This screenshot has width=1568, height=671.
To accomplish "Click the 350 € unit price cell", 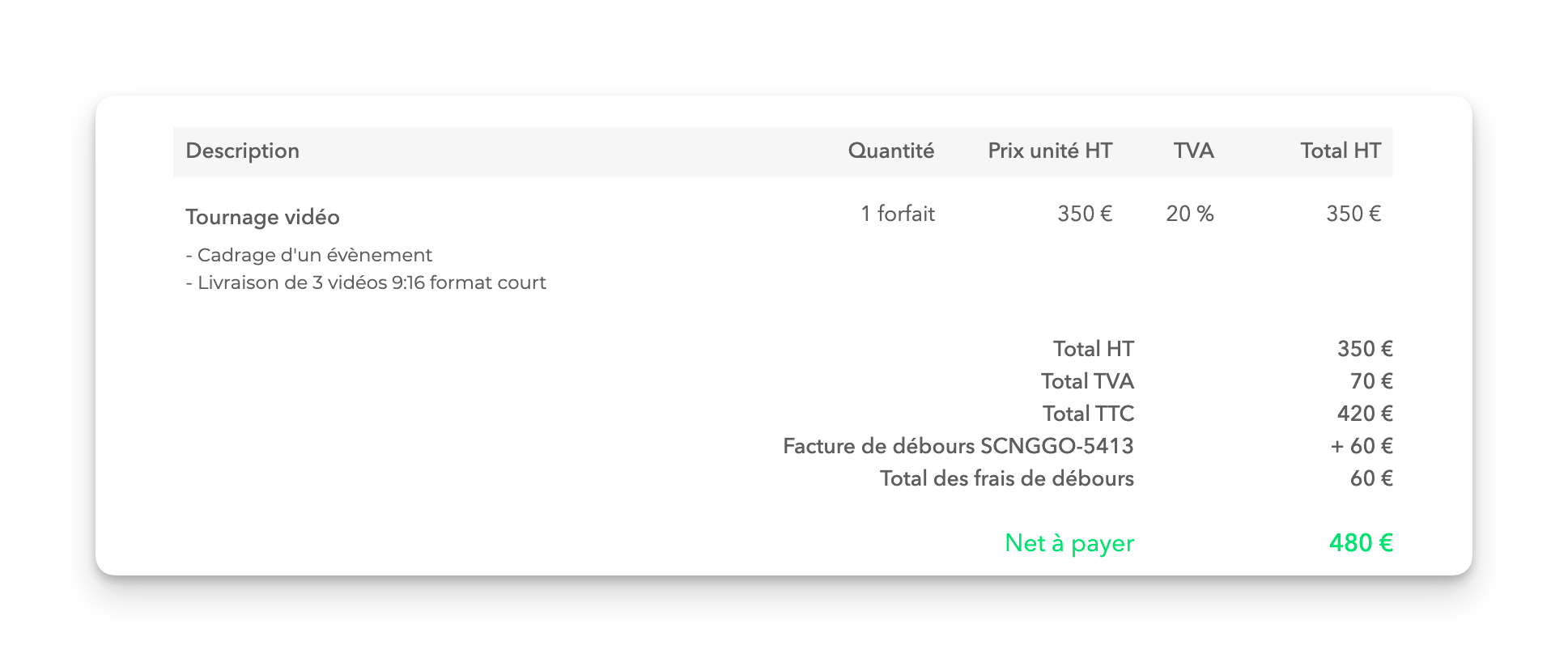I will [x=1085, y=214].
